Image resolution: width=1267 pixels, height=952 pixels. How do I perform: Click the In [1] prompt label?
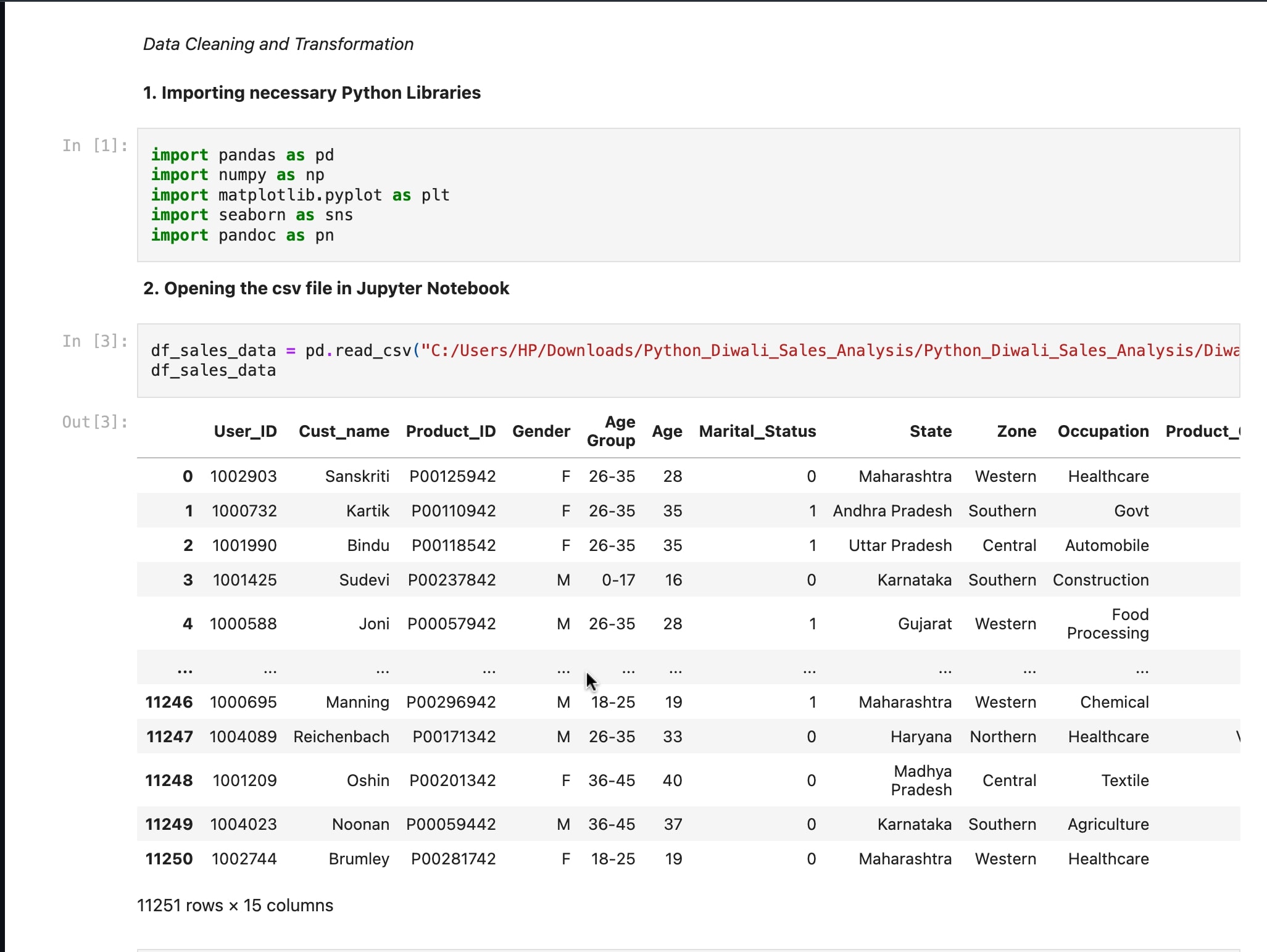(x=95, y=146)
